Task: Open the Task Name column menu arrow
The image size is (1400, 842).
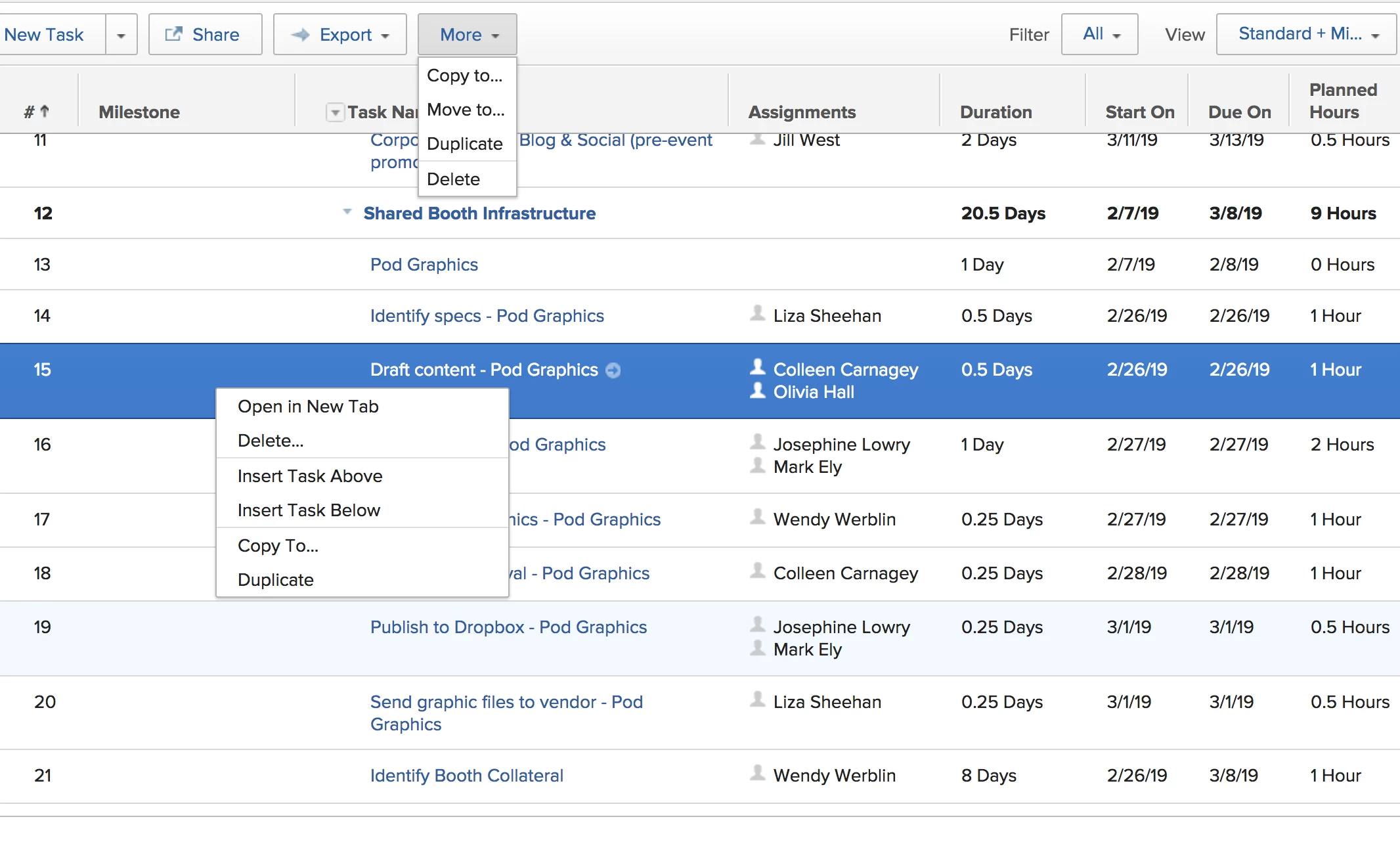Action: [335, 112]
